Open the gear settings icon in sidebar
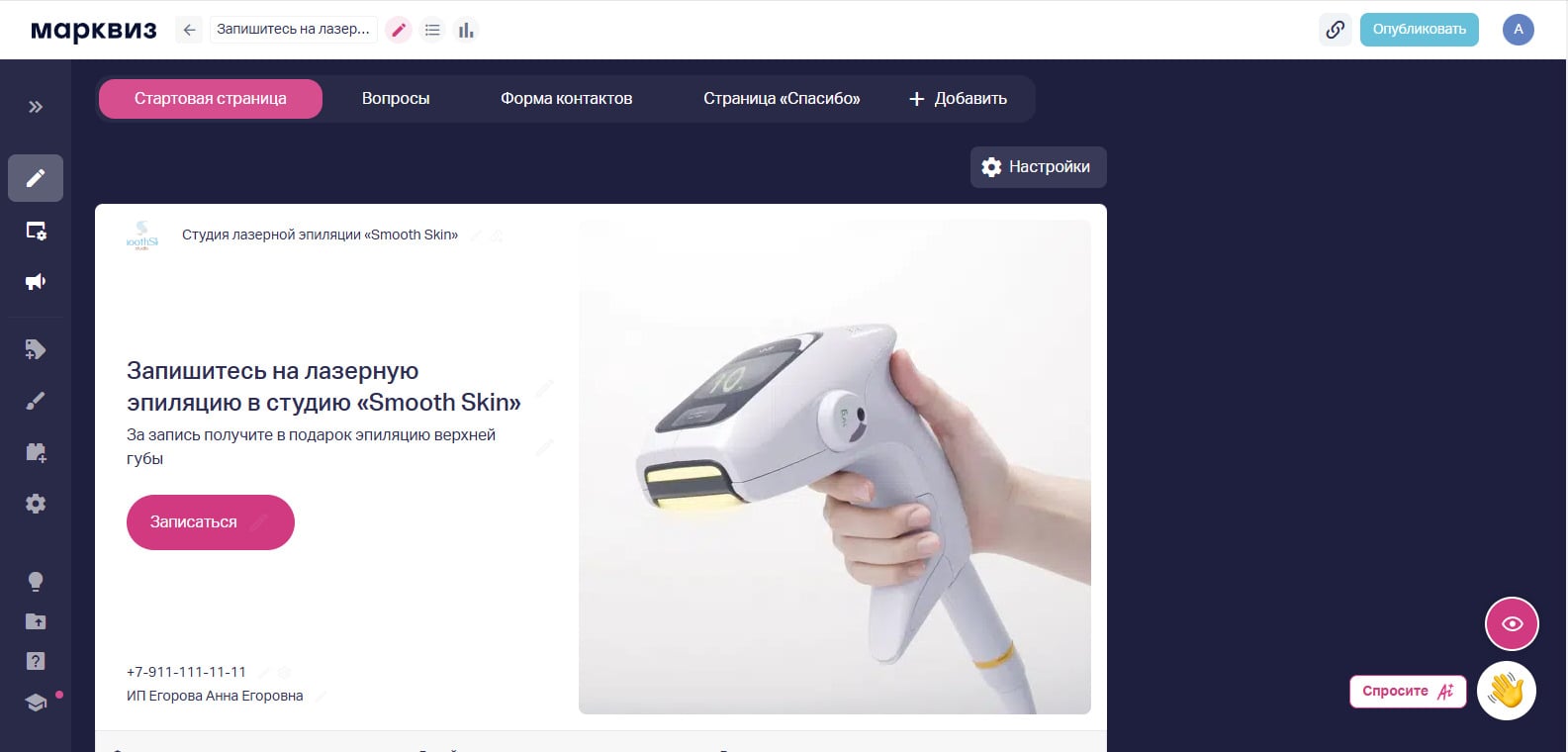The image size is (1568, 752). pyautogui.click(x=36, y=504)
